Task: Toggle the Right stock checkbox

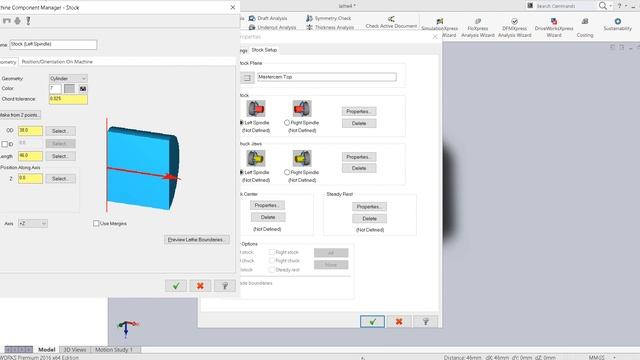Action: point(271,252)
